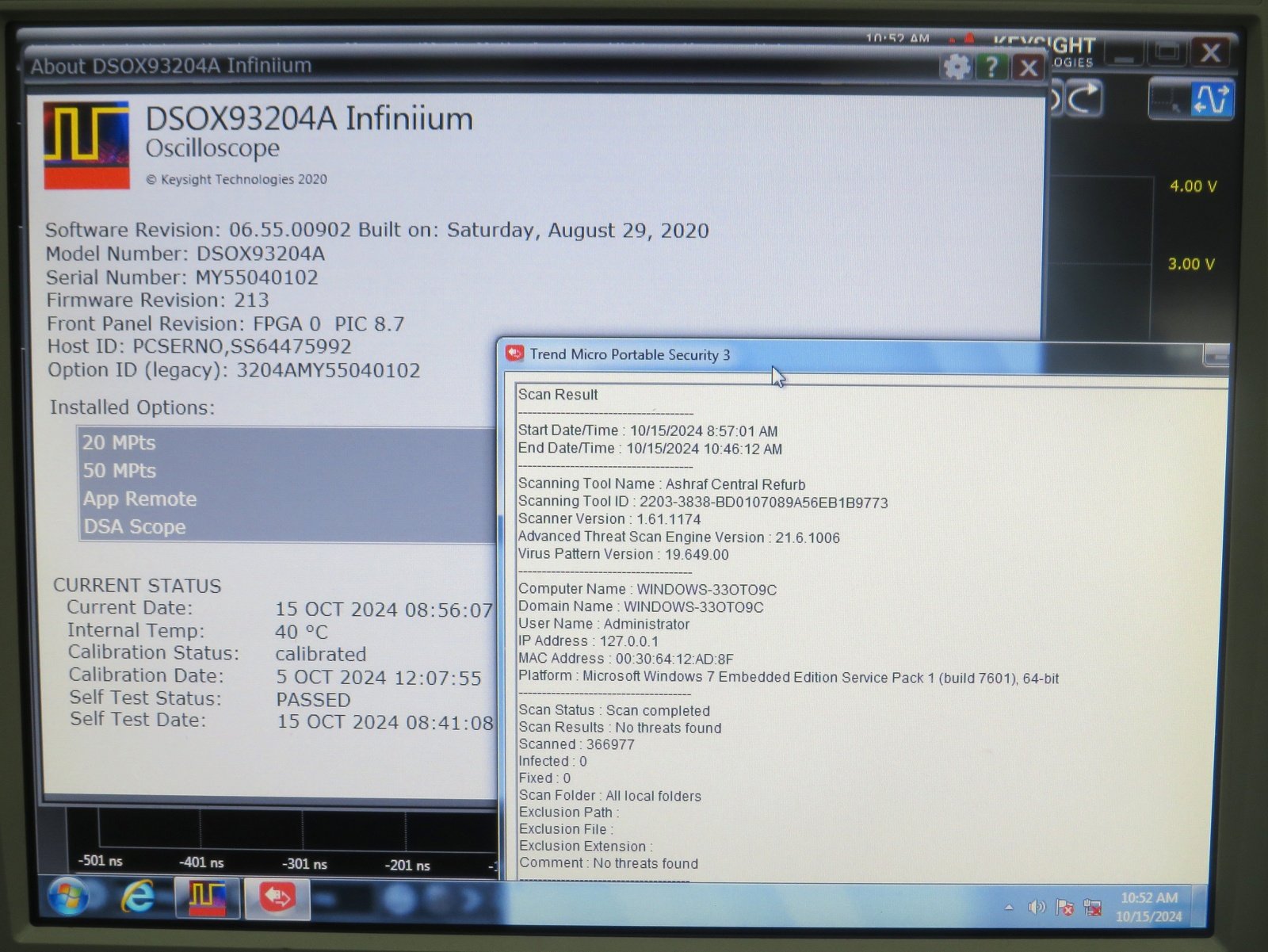Click Calibration Date 5 OCT 2024 value

(x=379, y=678)
